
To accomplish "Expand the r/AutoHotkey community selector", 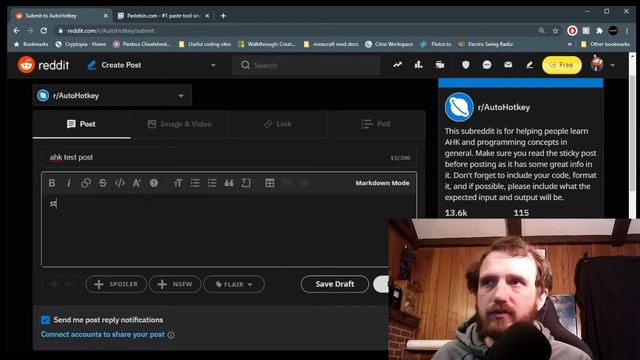I will tap(112, 96).
